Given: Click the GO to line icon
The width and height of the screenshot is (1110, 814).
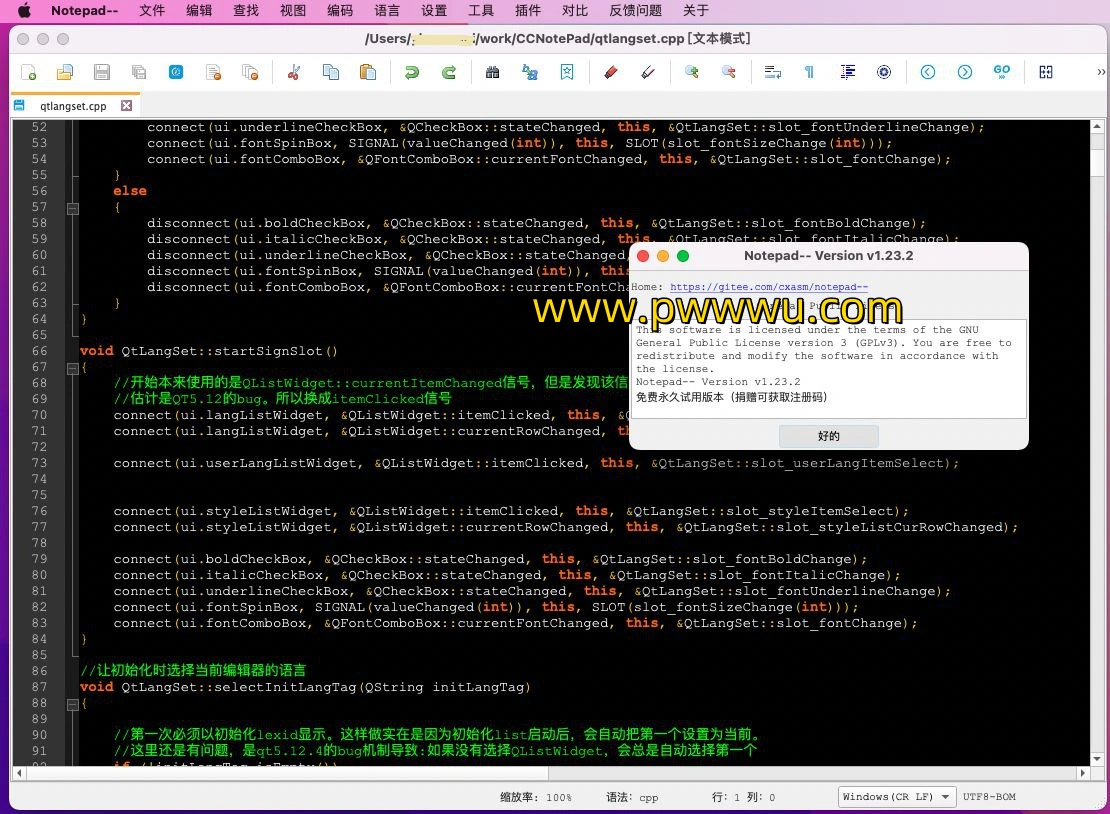Looking at the screenshot, I should click(1002, 72).
